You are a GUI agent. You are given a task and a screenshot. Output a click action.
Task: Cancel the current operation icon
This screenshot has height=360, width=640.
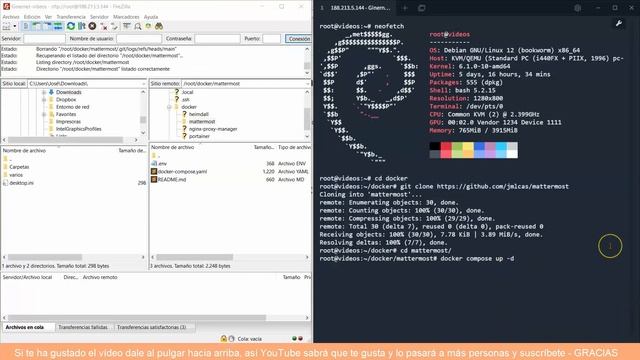click(x=92, y=27)
